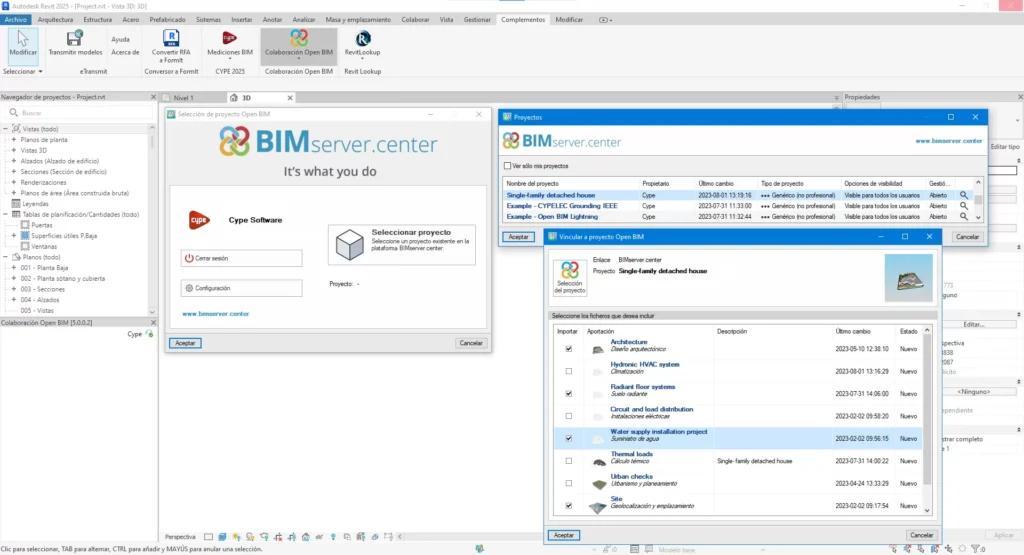Expand Secciones (Sección de edificio) node

(x=14, y=172)
